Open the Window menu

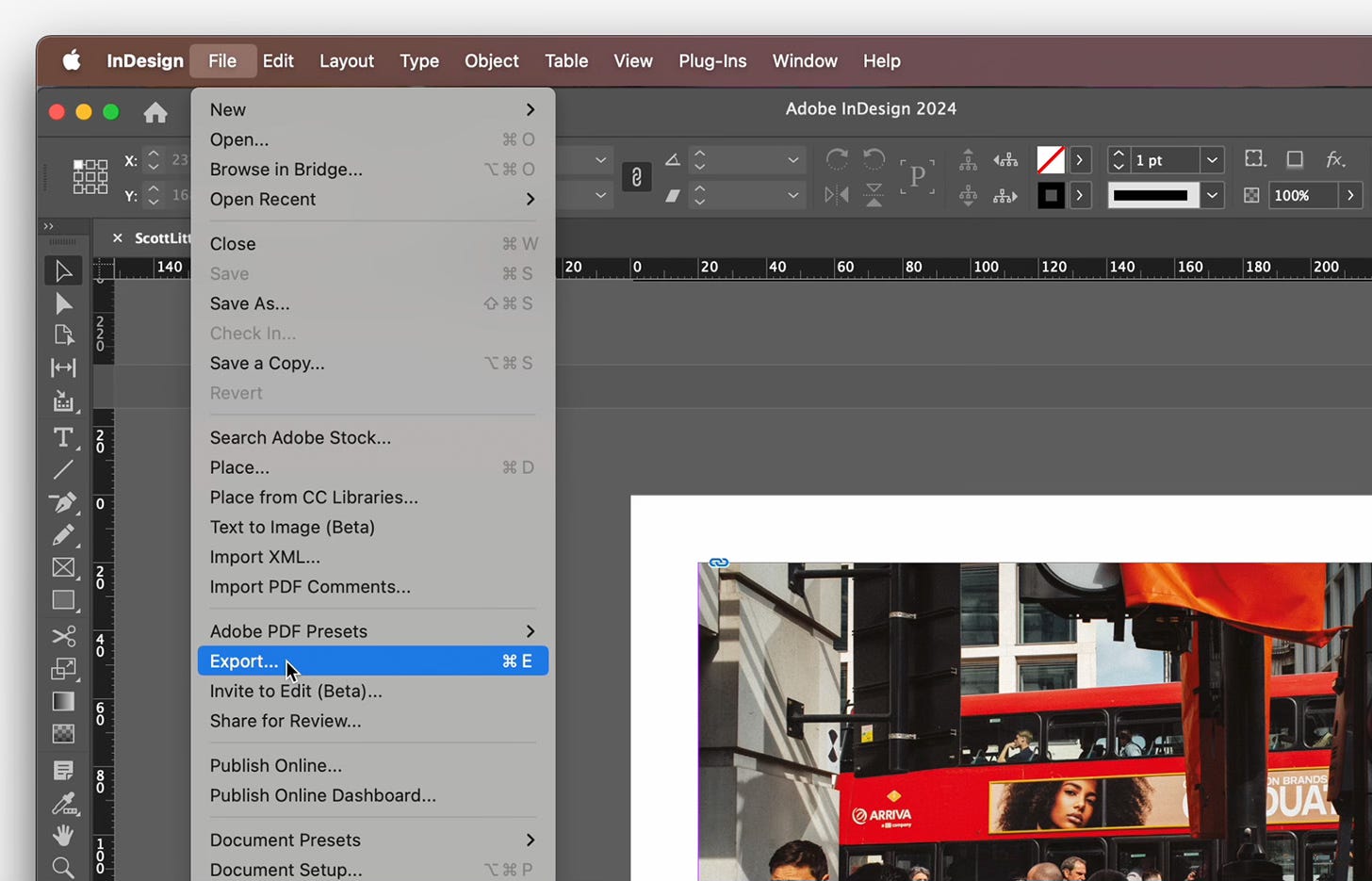(804, 61)
